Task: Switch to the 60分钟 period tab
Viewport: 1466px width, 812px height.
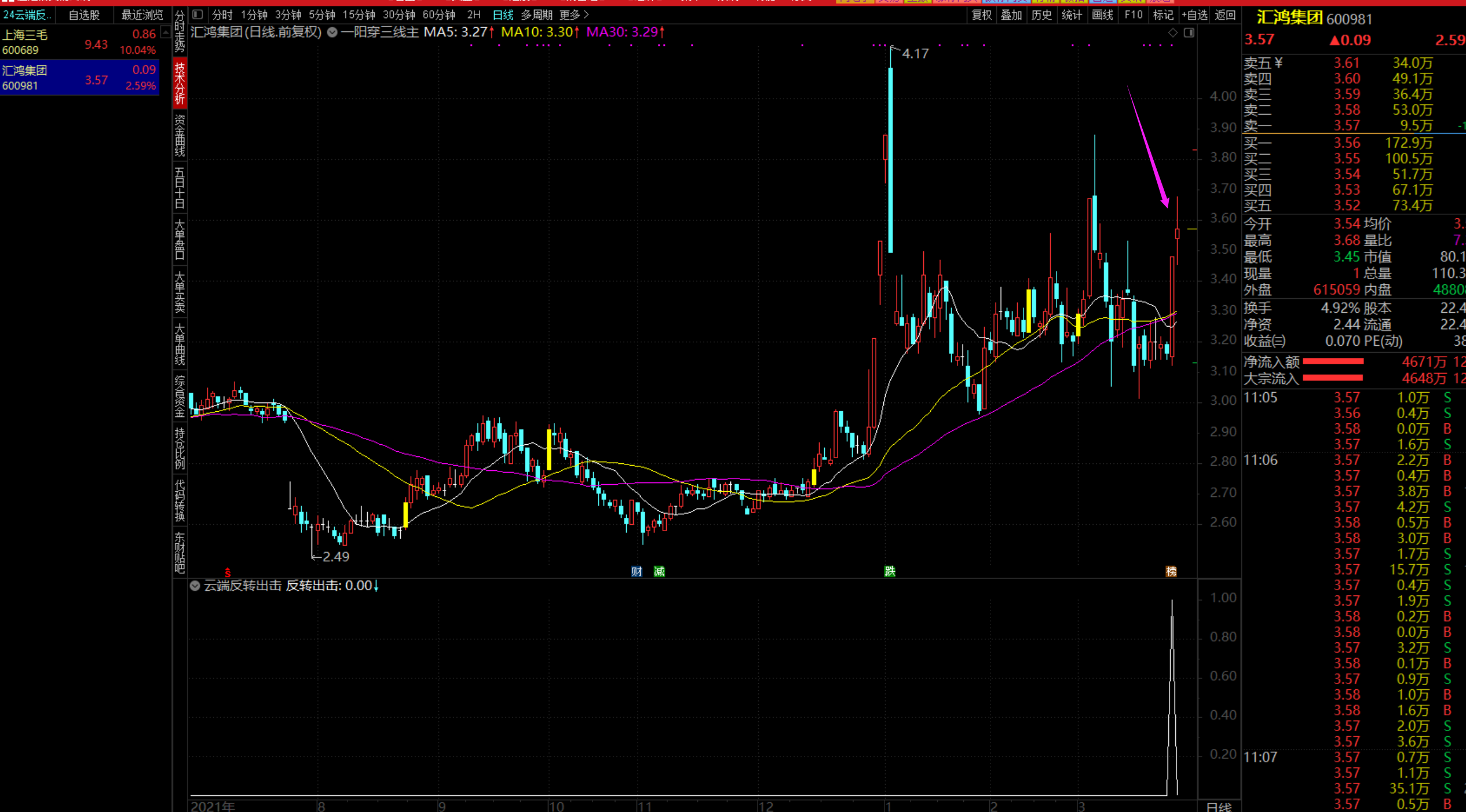Action: (438, 14)
